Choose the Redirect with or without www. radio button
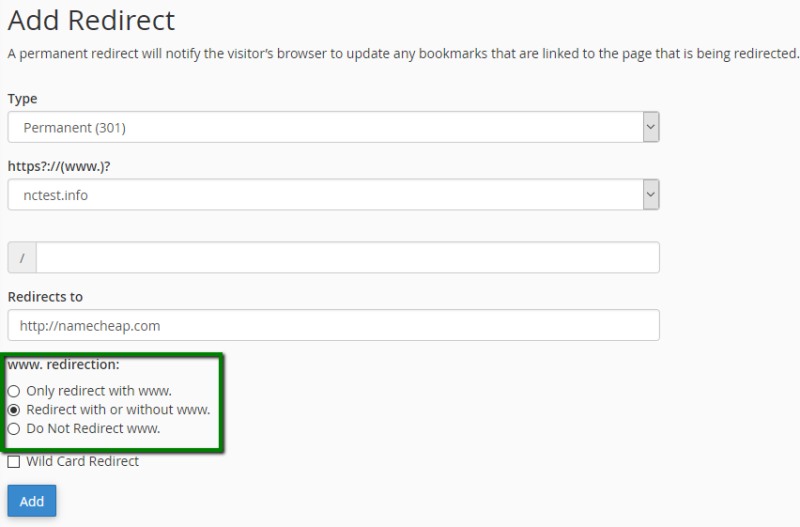 [14, 410]
